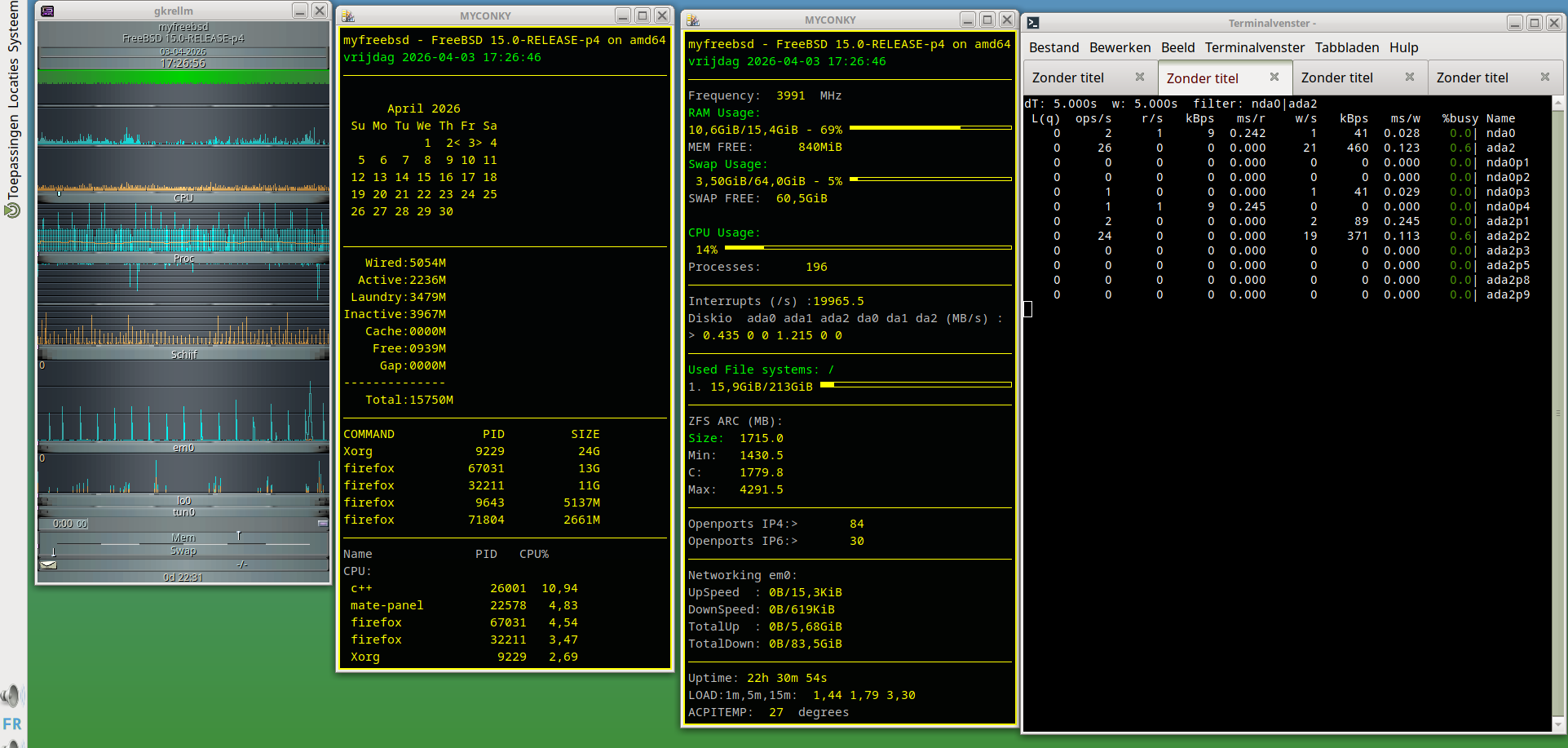Close the first Zonder titel tab
Viewport: 1568px width, 748px height.
(1140, 77)
